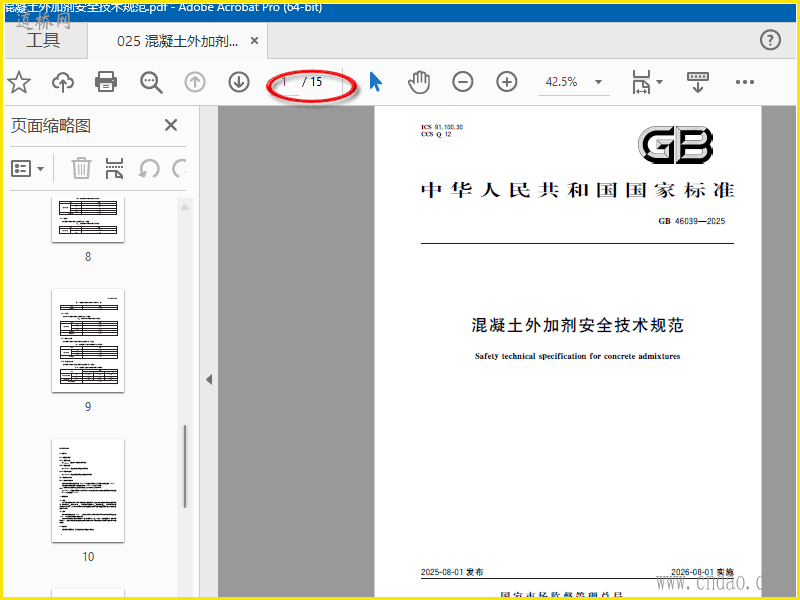Open the 工具 tab
This screenshot has width=800, height=600.
(x=43, y=40)
